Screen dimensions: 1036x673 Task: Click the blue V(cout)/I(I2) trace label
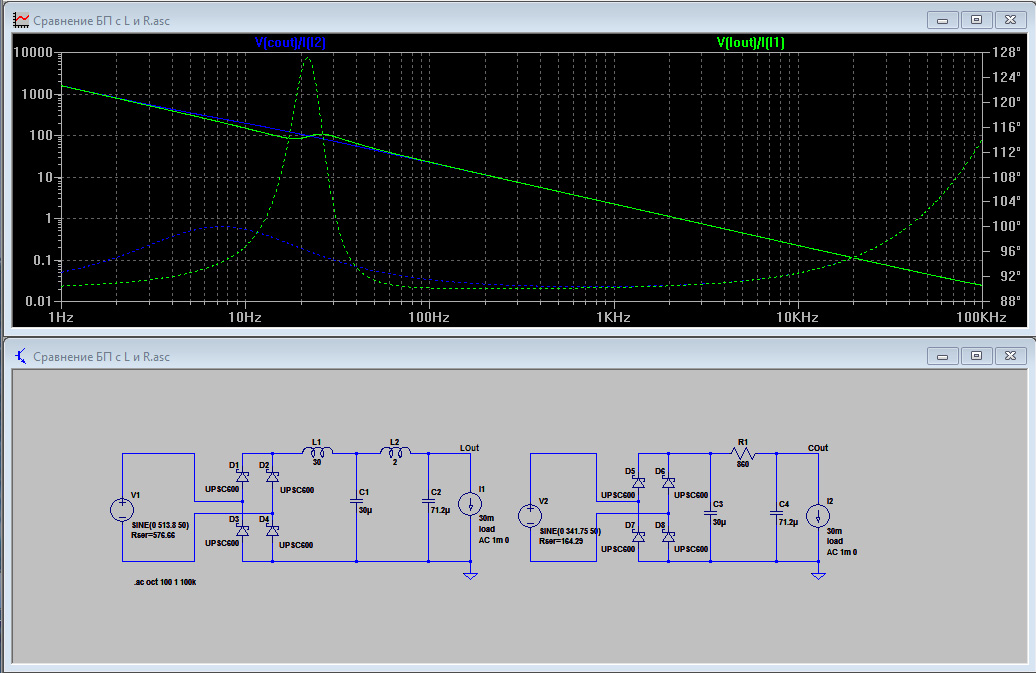tap(305, 43)
